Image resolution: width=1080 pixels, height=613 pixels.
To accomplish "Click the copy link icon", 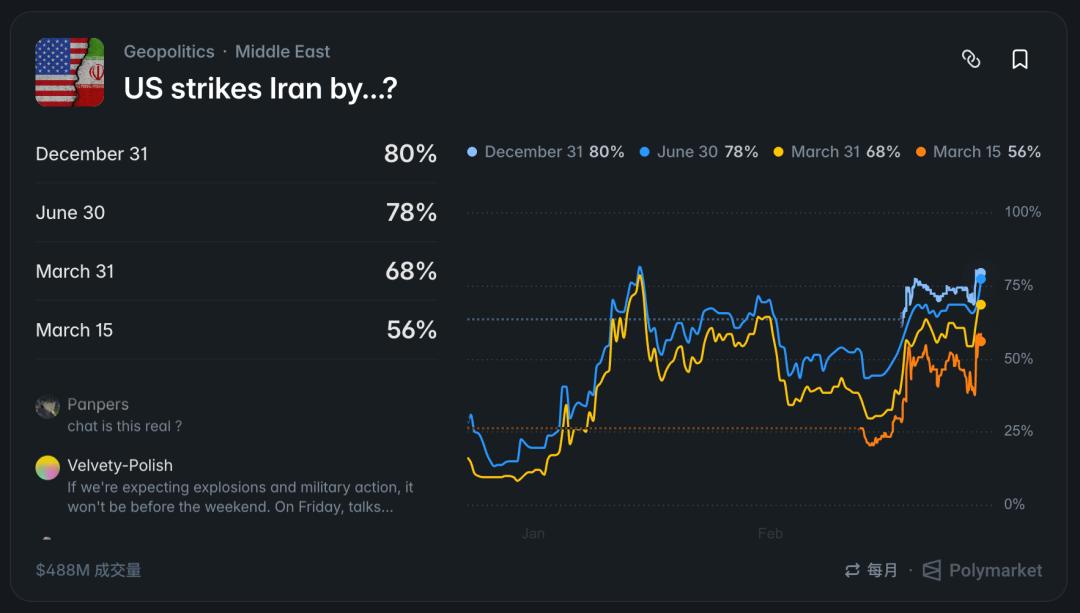I will click(970, 59).
